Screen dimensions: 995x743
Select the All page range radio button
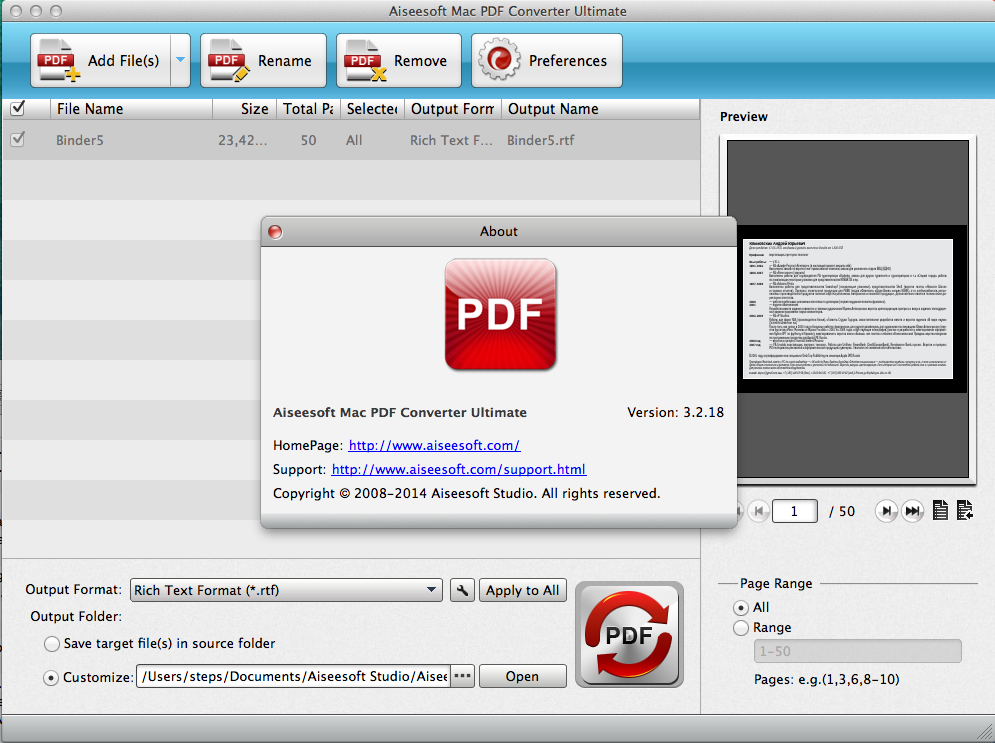741,608
